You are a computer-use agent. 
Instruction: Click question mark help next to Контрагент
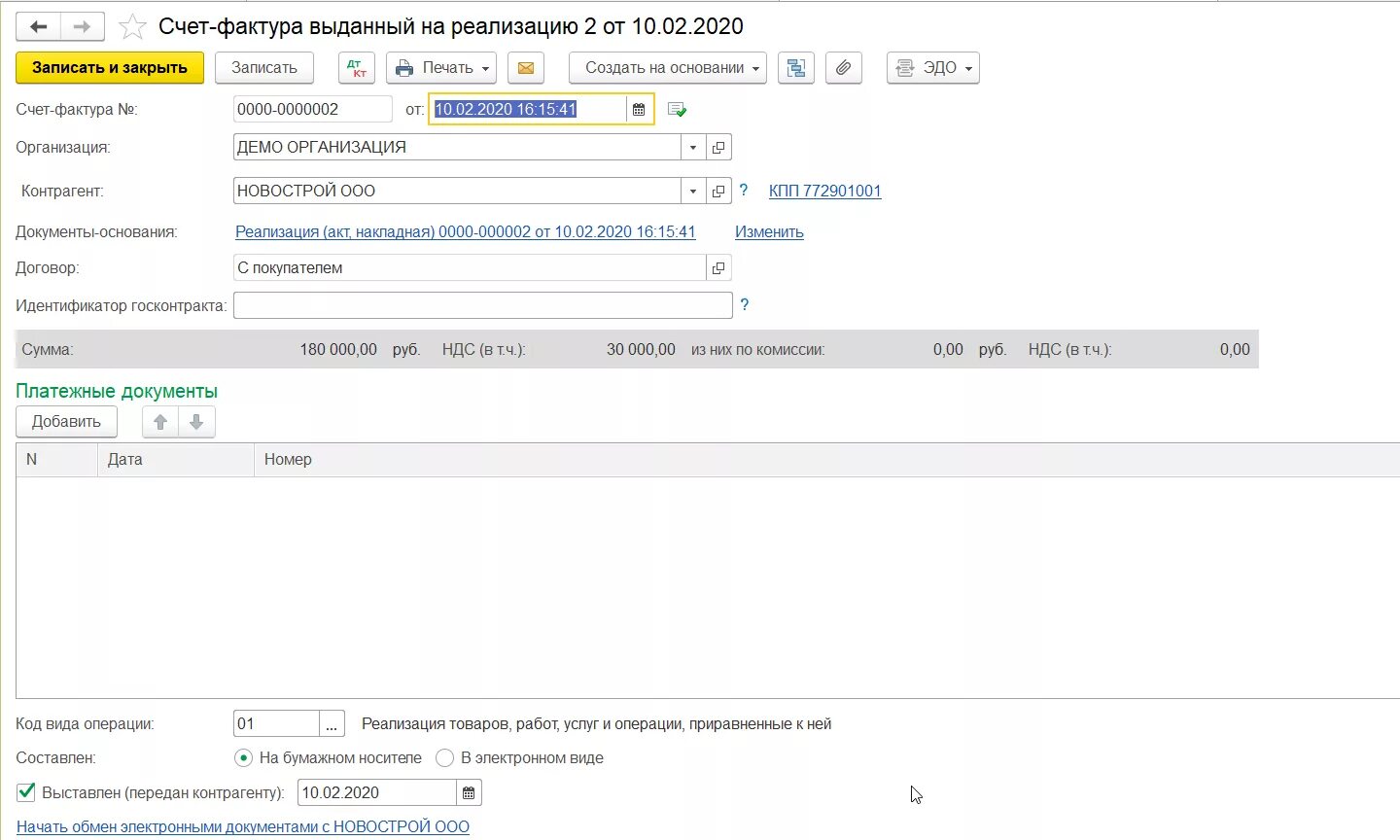click(744, 191)
